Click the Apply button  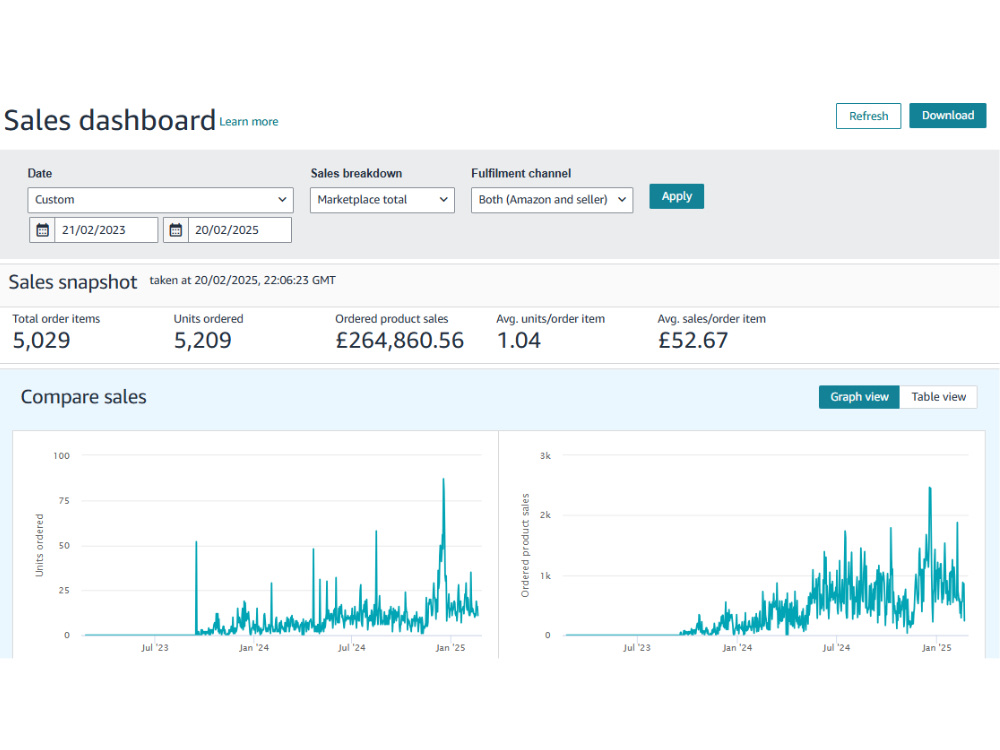click(677, 196)
